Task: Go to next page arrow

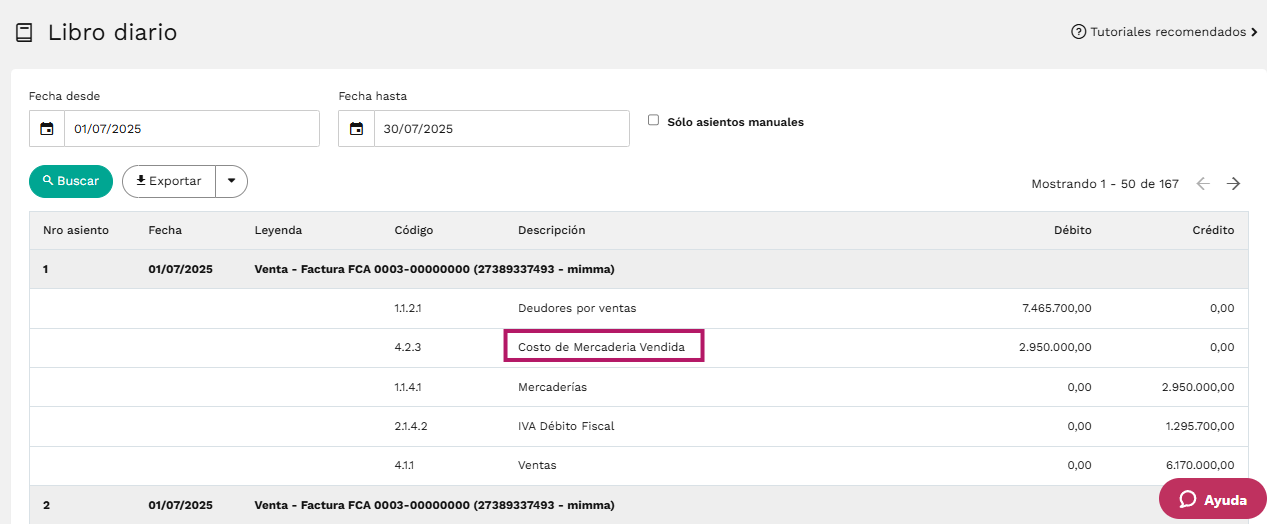Action: [1234, 184]
